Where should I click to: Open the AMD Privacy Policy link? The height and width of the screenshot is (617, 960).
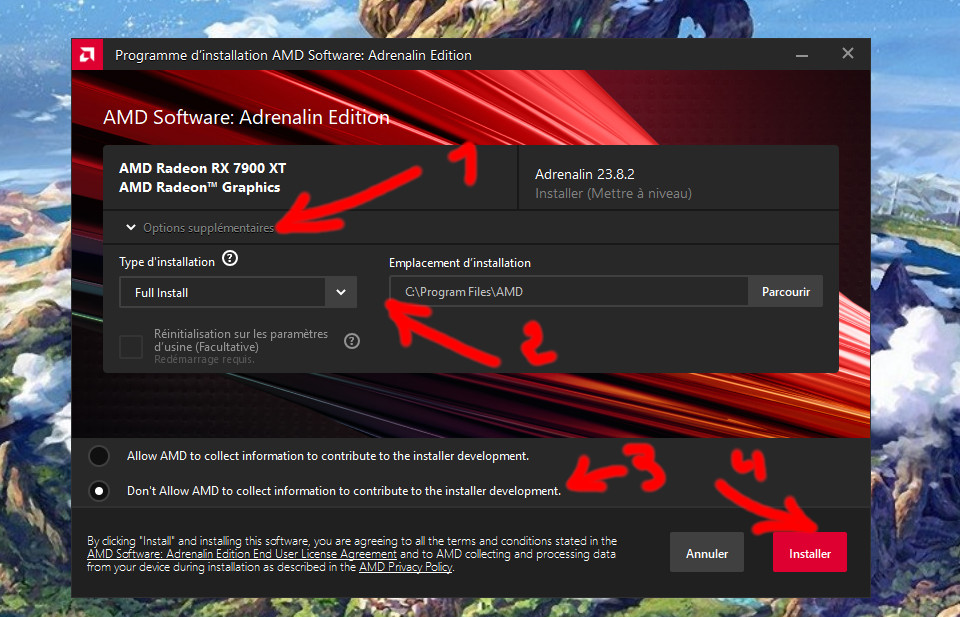[405, 567]
